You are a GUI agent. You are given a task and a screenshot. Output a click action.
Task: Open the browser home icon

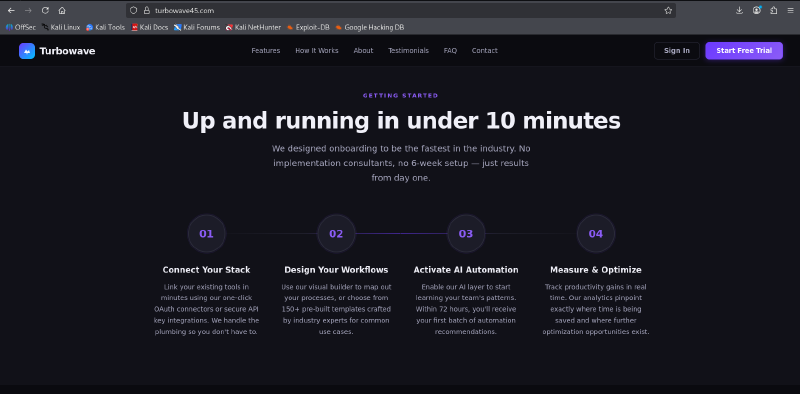pyautogui.click(x=62, y=10)
